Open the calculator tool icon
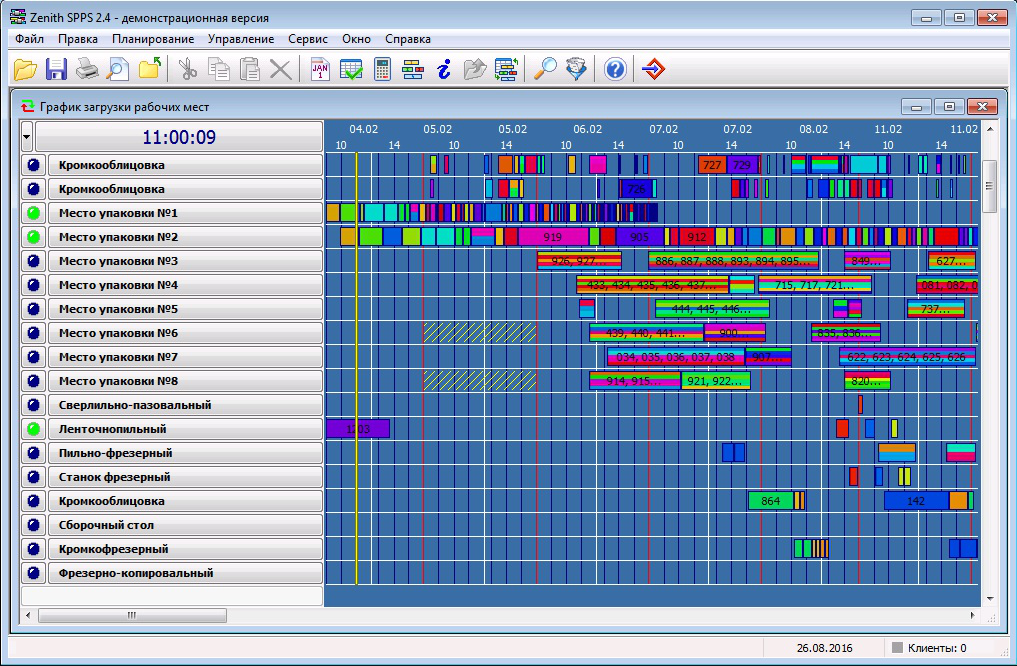Viewport: 1017px width, 666px height. 382,69
